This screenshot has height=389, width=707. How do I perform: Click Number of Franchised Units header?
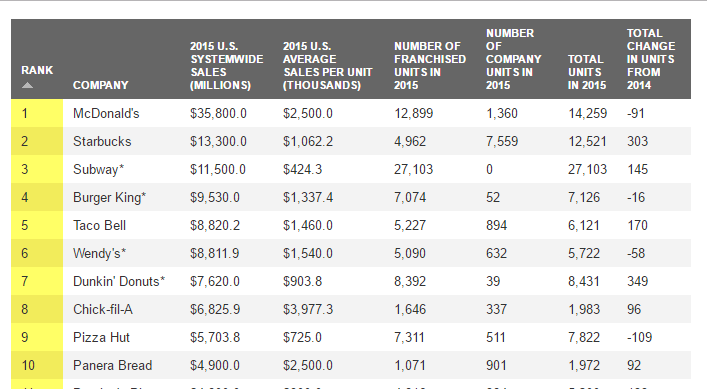pyautogui.click(x=430, y=66)
